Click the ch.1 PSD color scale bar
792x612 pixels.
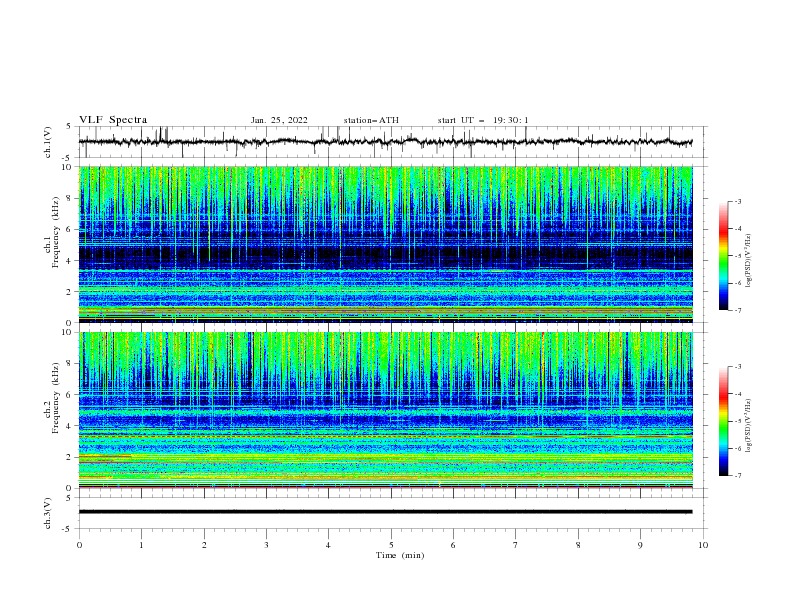[x=723, y=256]
